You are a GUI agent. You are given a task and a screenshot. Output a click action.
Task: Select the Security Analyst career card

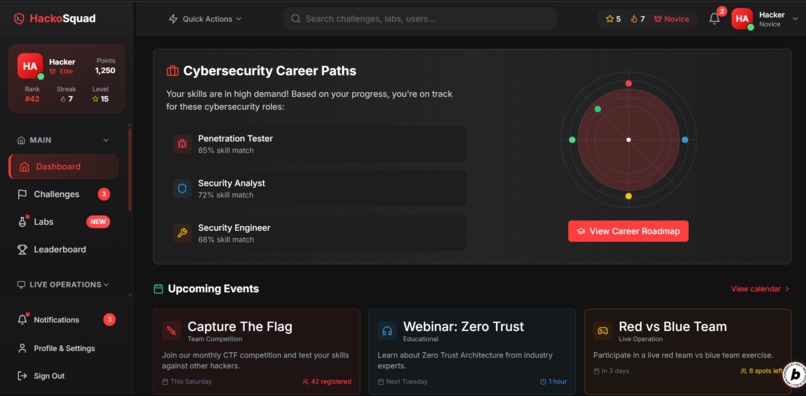(x=316, y=189)
